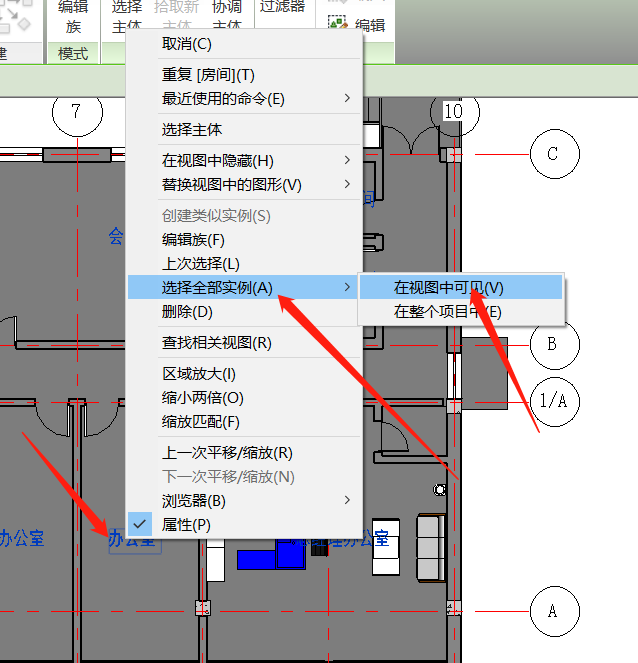Select grid bubble 10 at the top
The width and height of the screenshot is (638, 663).
(453, 111)
